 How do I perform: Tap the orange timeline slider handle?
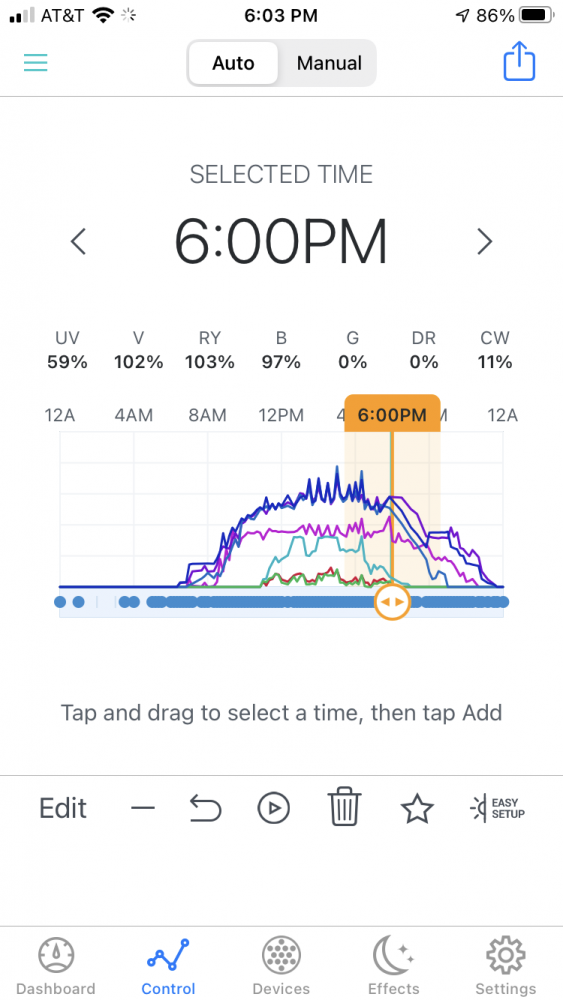pos(392,601)
